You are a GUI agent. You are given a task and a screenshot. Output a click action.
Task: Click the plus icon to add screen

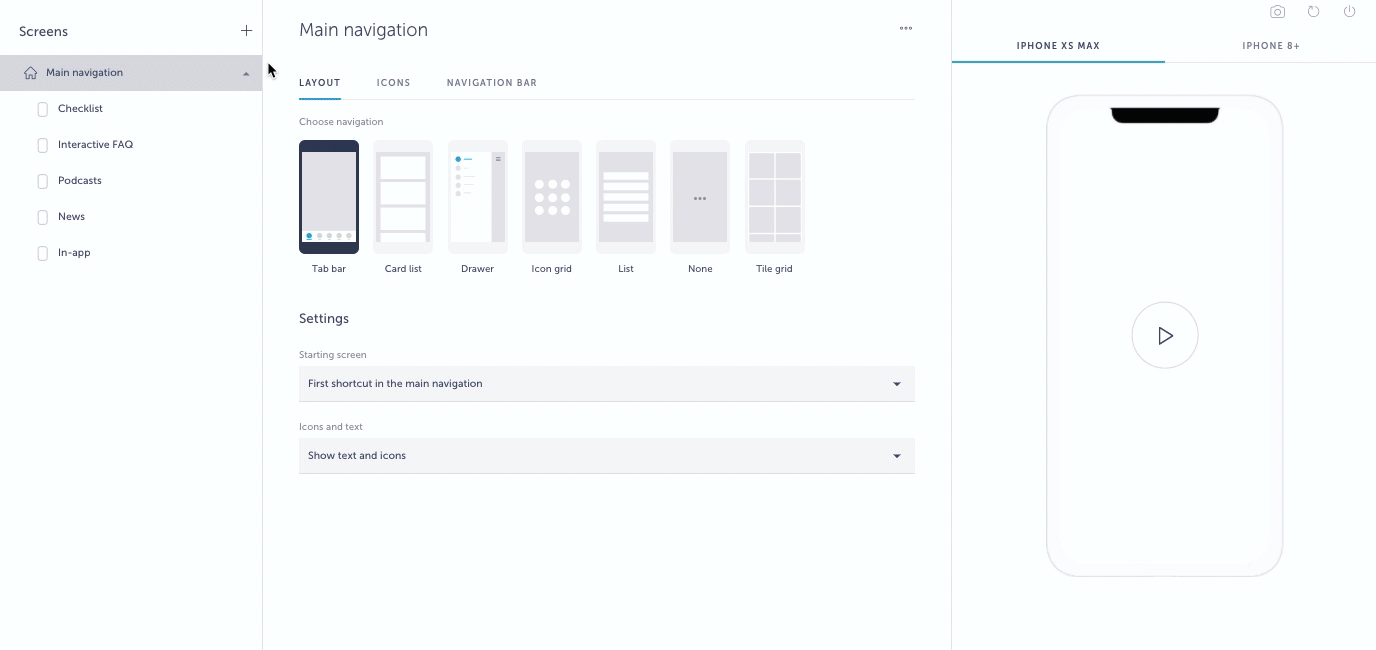pyautogui.click(x=246, y=31)
